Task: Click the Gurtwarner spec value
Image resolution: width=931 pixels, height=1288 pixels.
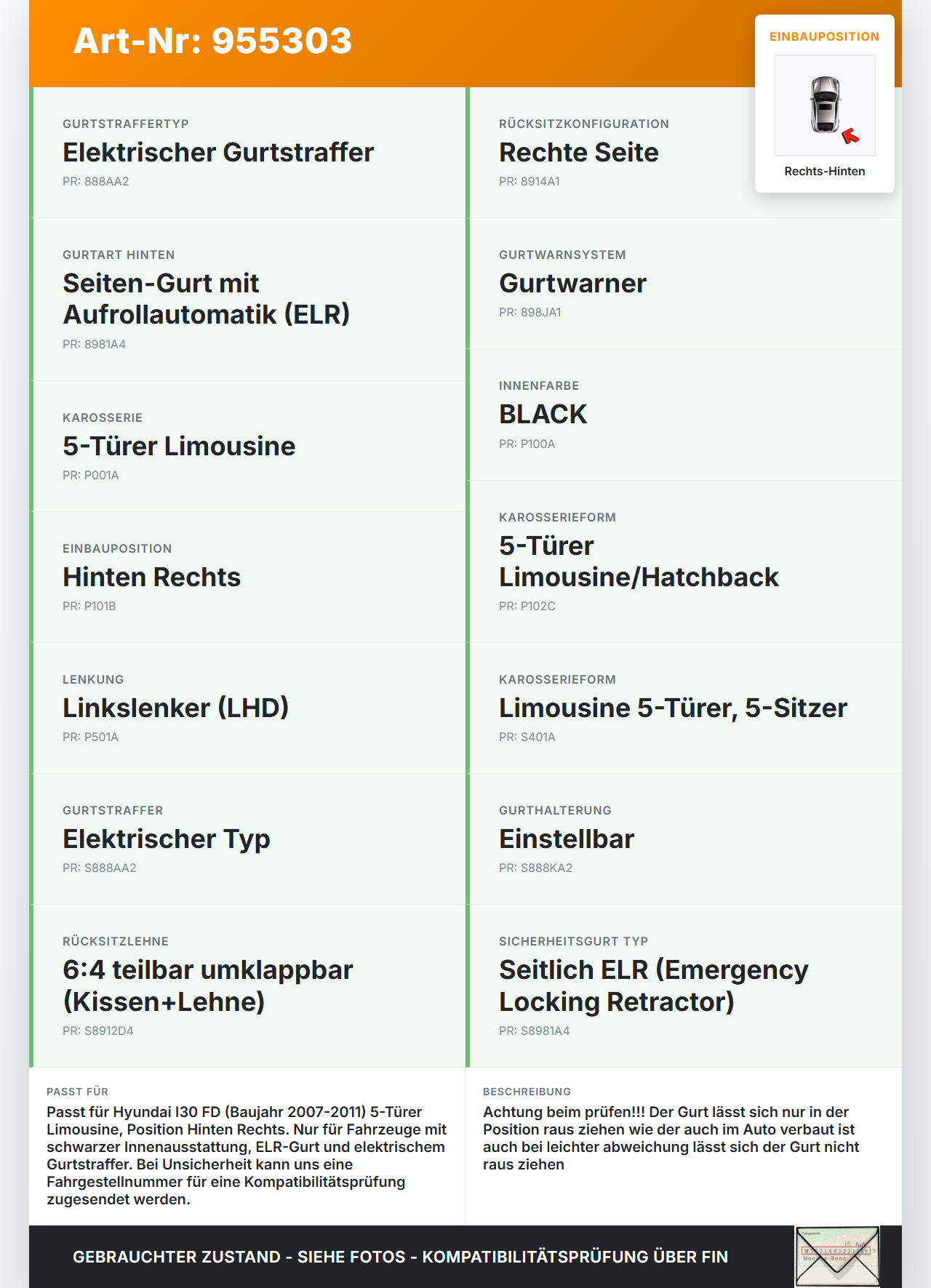Action: click(572, 284)
